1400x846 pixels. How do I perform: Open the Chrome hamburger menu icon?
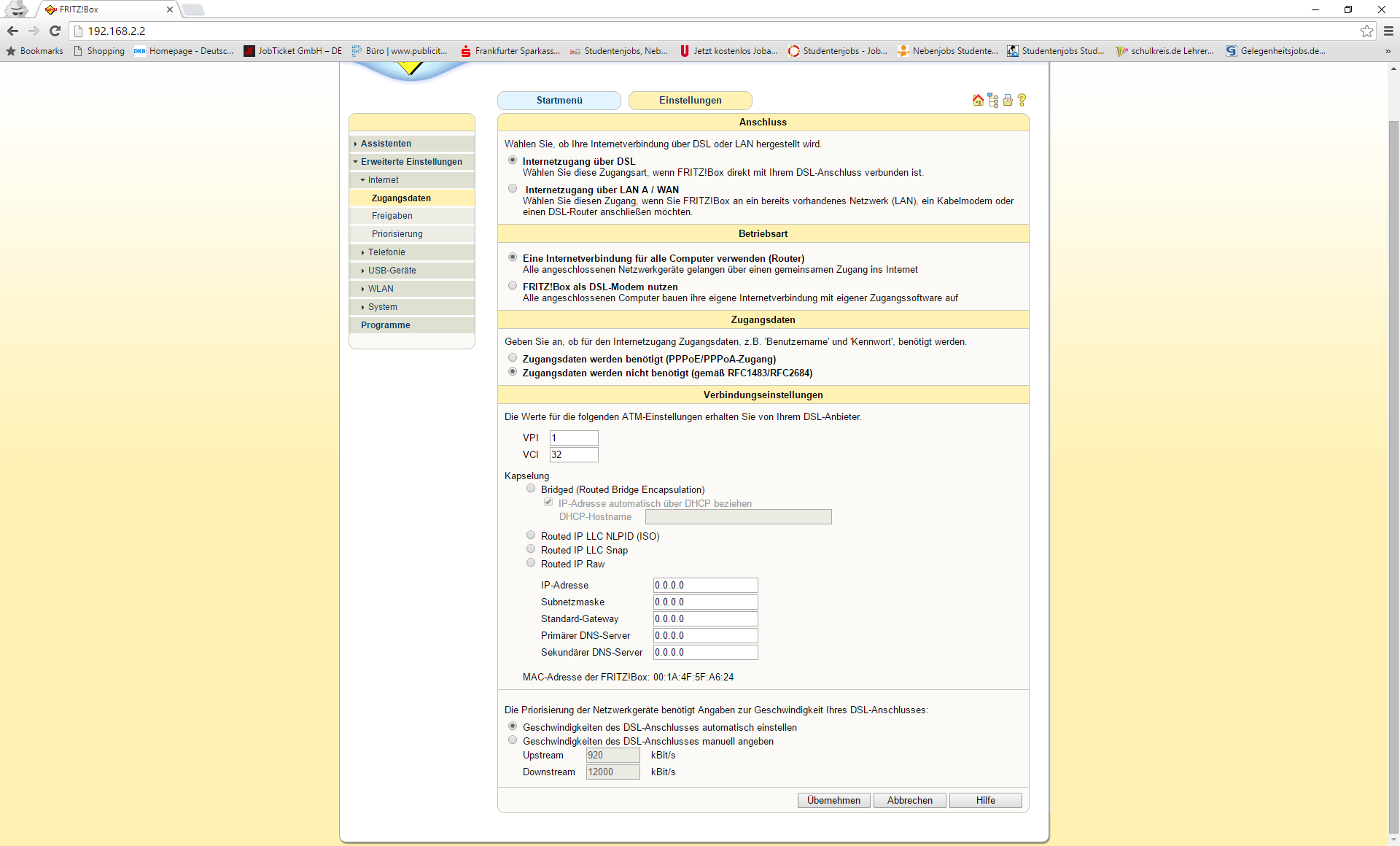click(x=1388, y=31)
